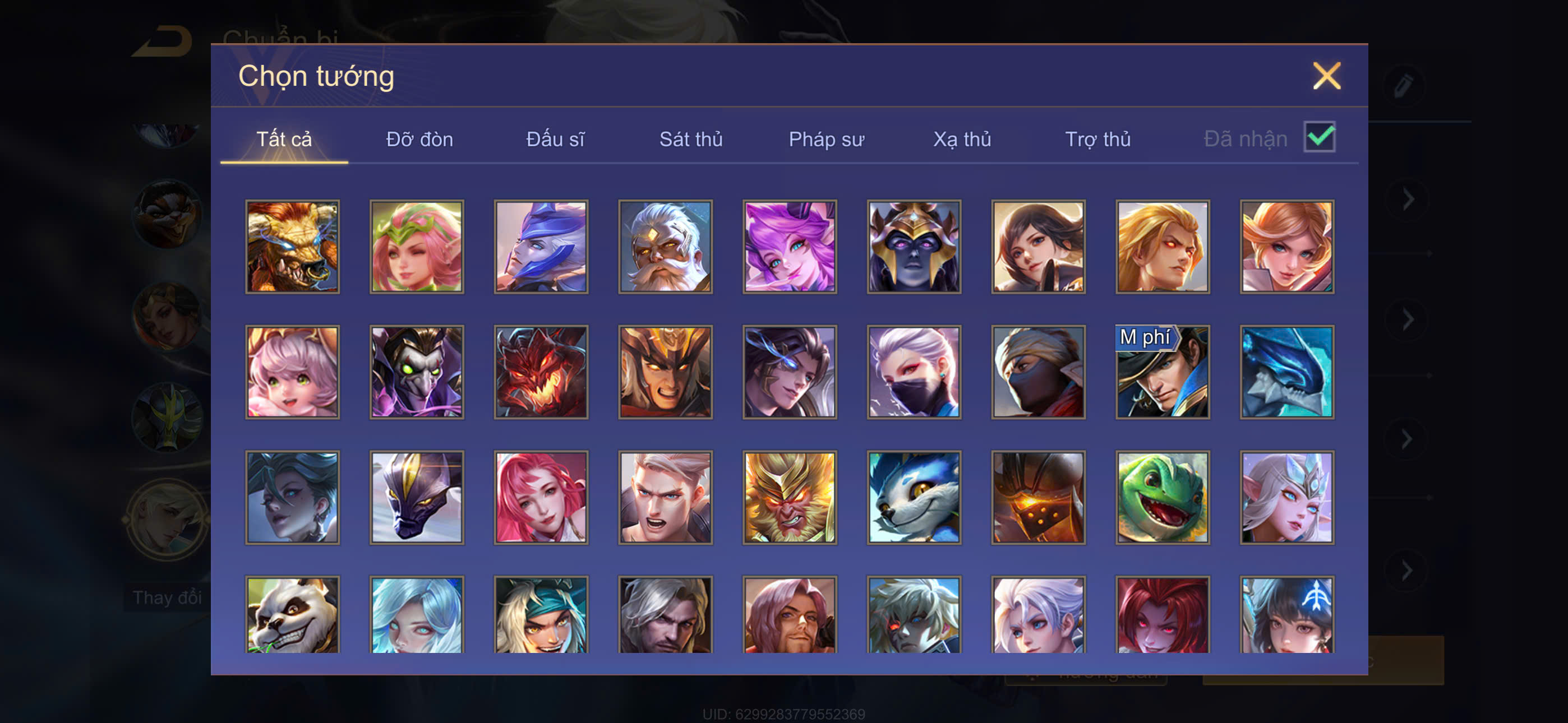1568x723 pixels.
Task: Select the red demon monster hero
Action: (x=541, y=372)
